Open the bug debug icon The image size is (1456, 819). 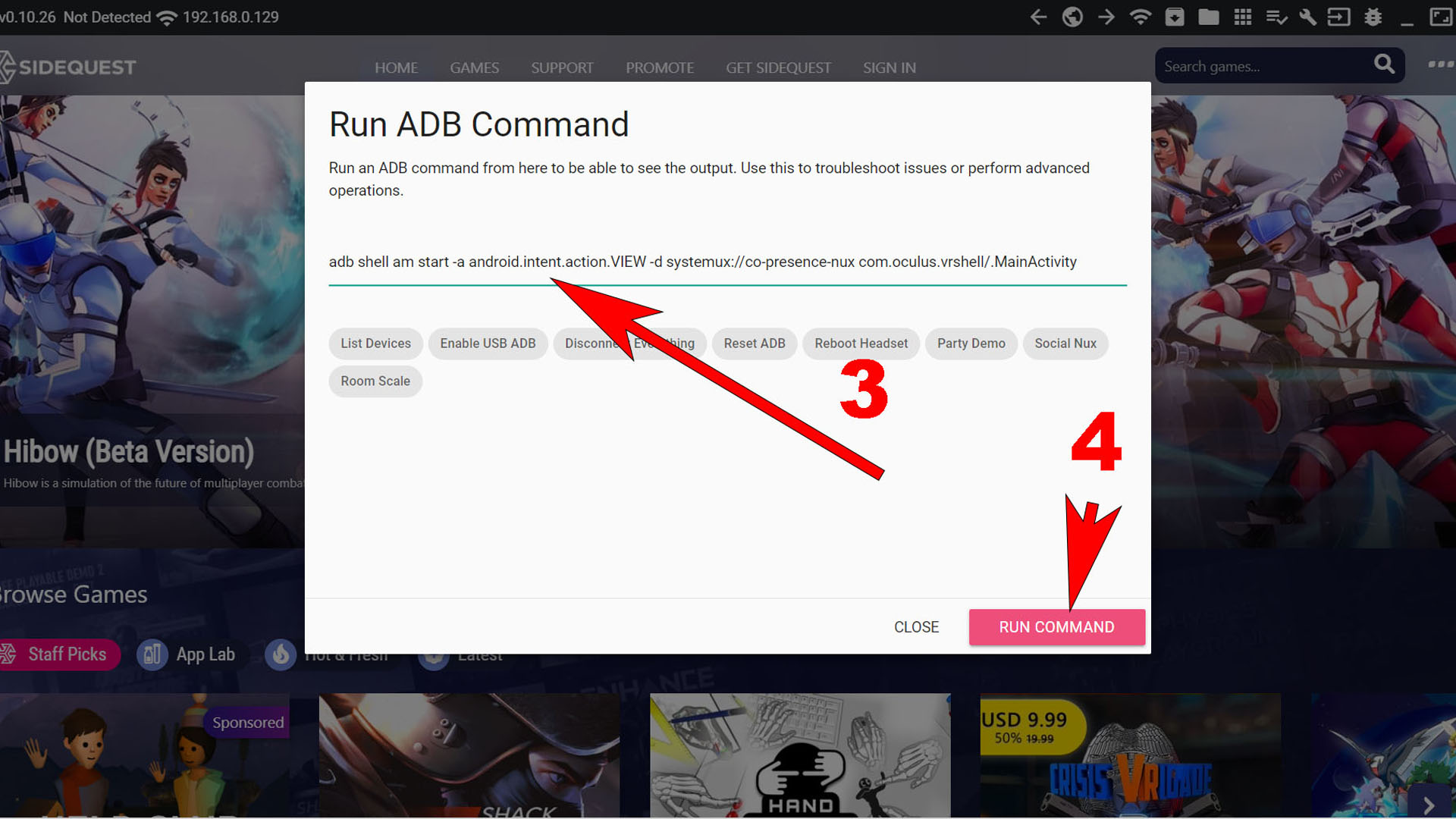pos(1373,17)
